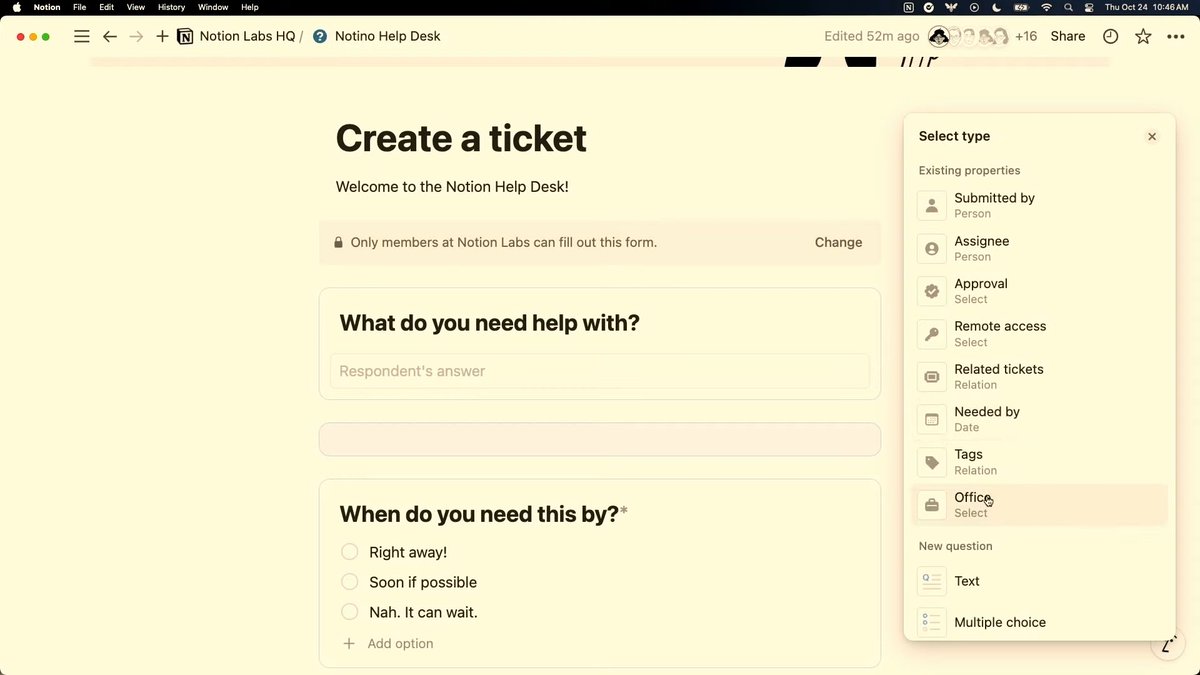Open the Help menu
This screenshot has height=675, width=1200.
pyautogui.click(x=249, y=7)
